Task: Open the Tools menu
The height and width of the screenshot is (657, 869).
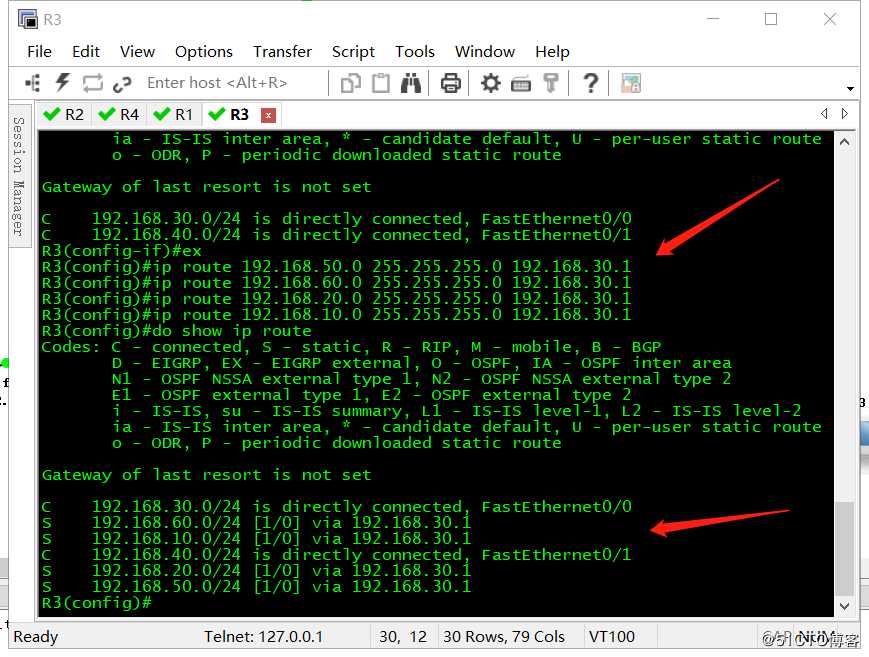Action: point(415,52)
